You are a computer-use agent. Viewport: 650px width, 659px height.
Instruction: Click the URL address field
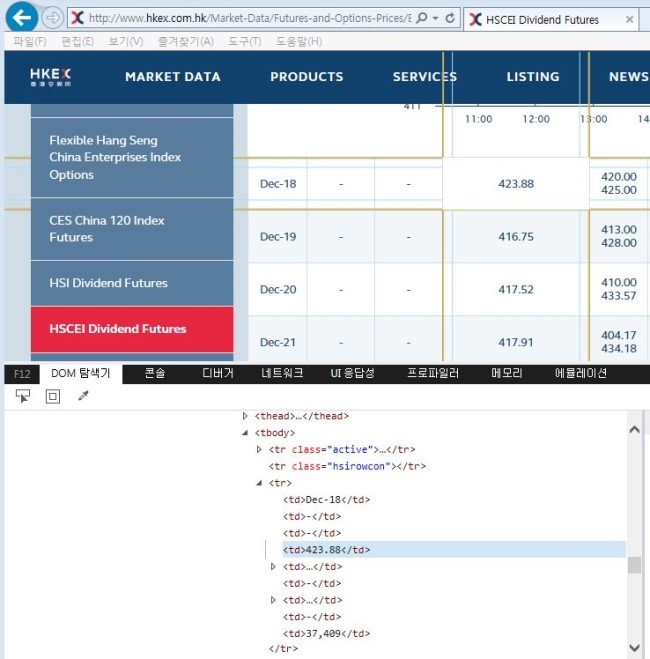point(250,18)
